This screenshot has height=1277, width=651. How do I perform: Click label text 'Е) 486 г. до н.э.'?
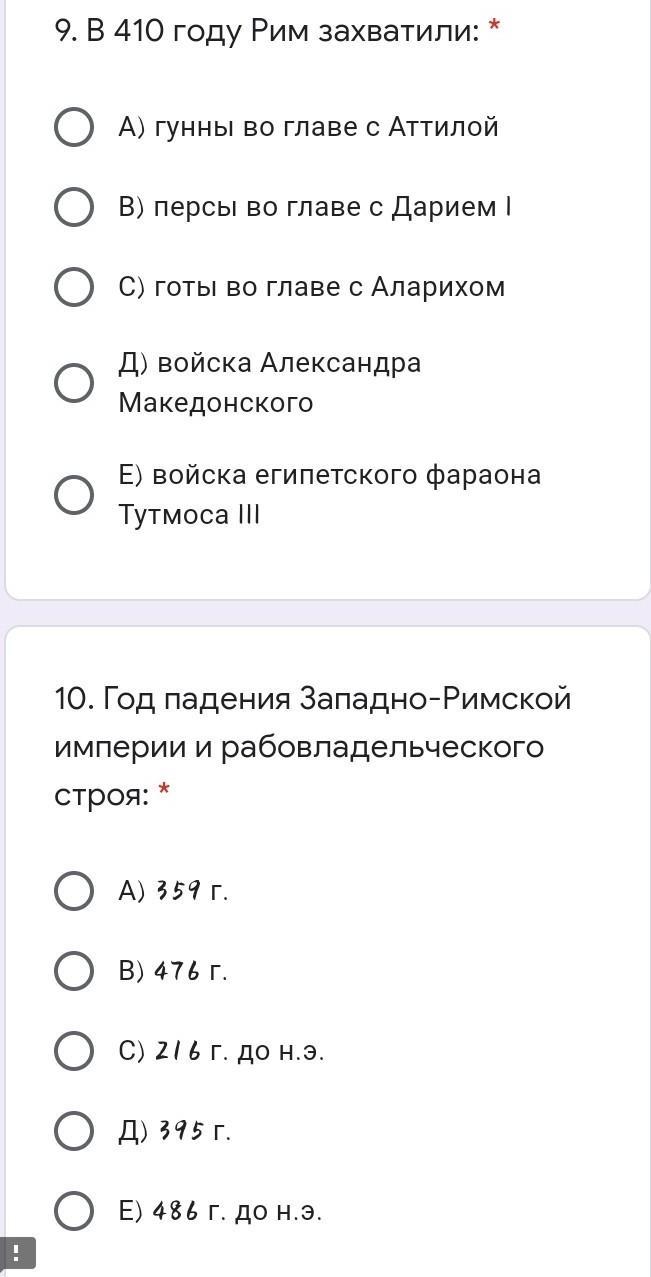point(220,1211)
